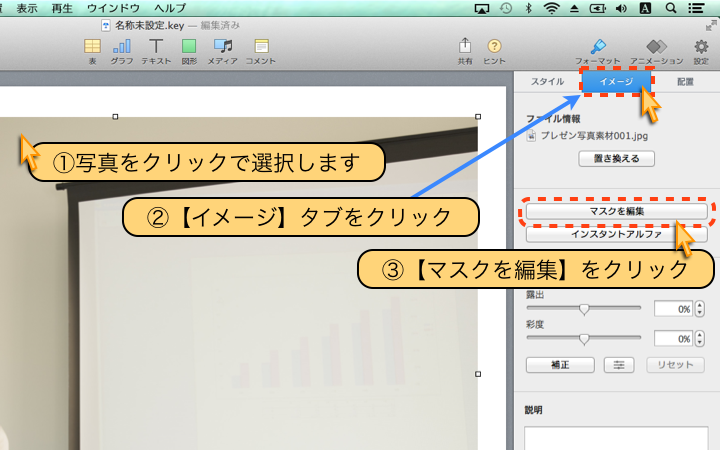Viewport: 720px width, 450px height.
Task: Switch to the 配置 tab
Action: coord(685,82)
